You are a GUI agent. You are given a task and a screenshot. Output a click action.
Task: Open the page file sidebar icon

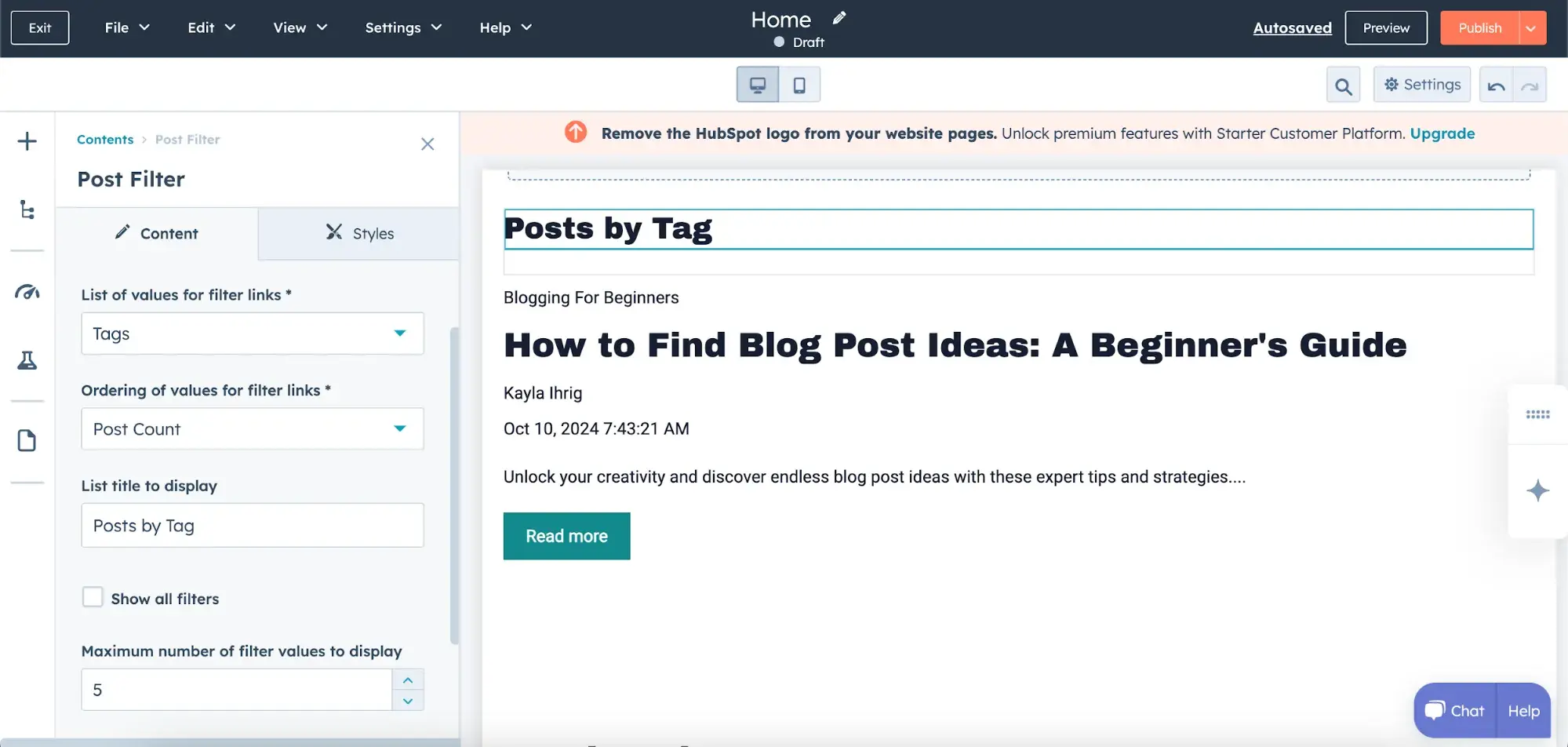click(x=27, y=440)
